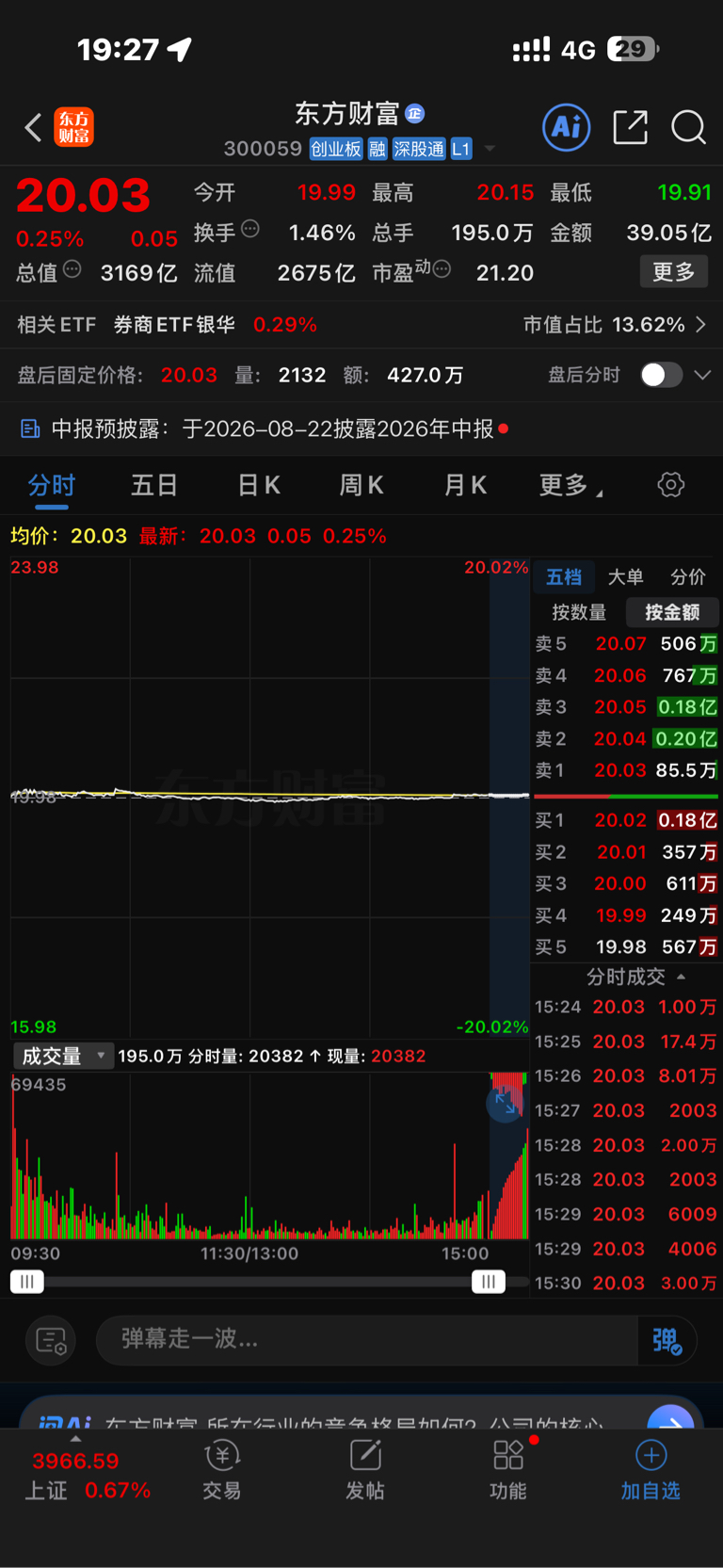The image size is (723, 1568).
Task: Tap the back arrow icon
Action: pyautogui.click(x=33, y=127)
